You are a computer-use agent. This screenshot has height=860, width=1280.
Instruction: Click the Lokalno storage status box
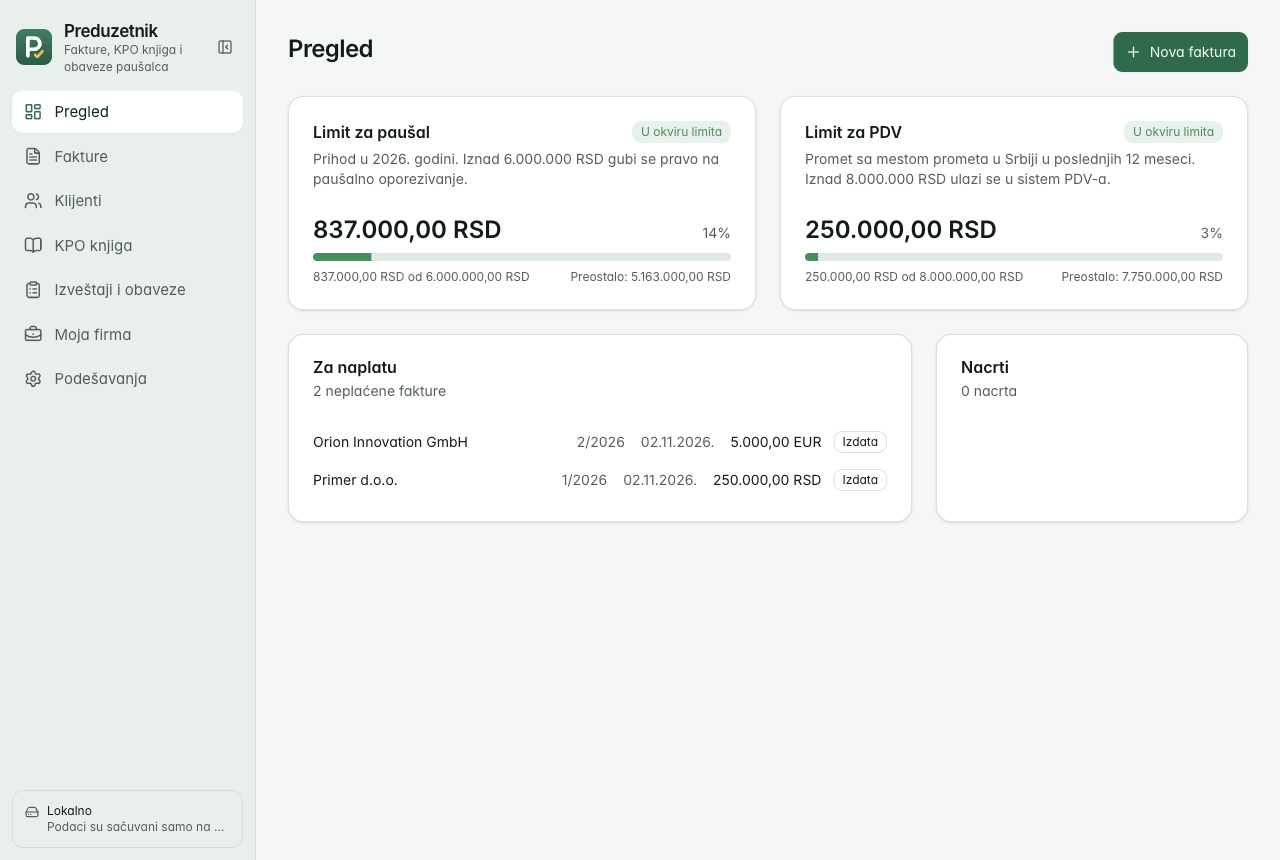(x=127, y=819)
